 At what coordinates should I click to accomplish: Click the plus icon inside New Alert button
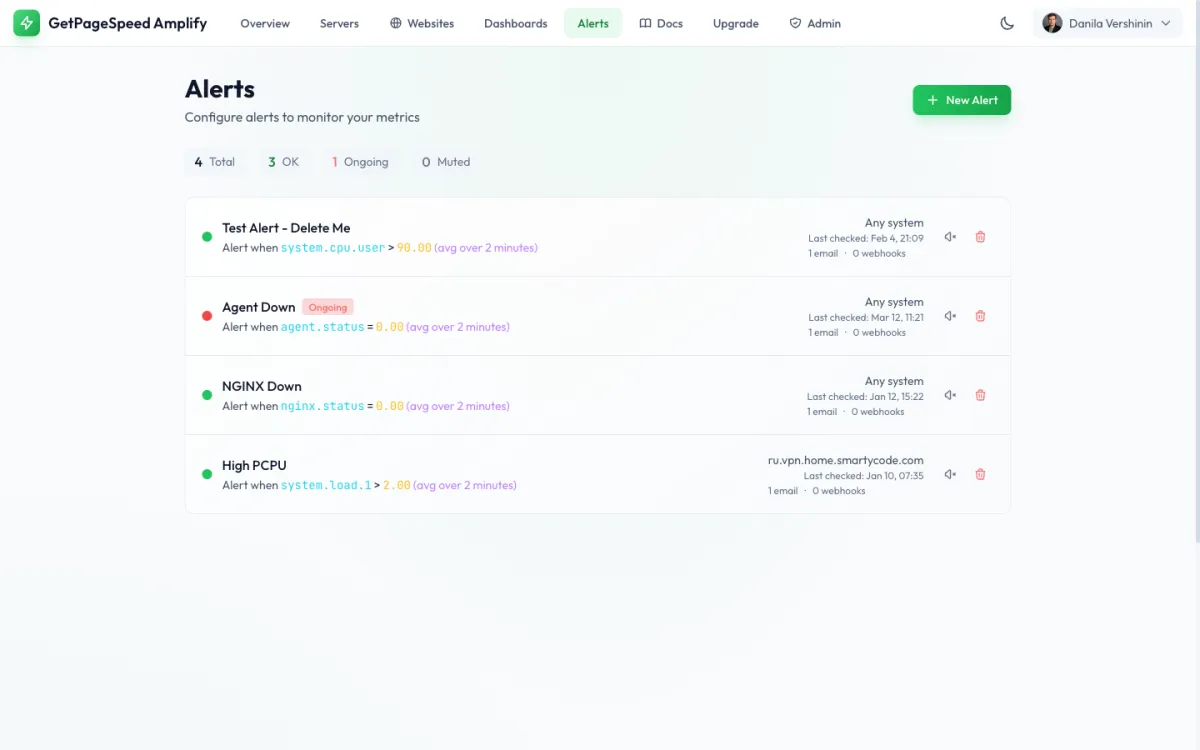[x=932, y=100]
